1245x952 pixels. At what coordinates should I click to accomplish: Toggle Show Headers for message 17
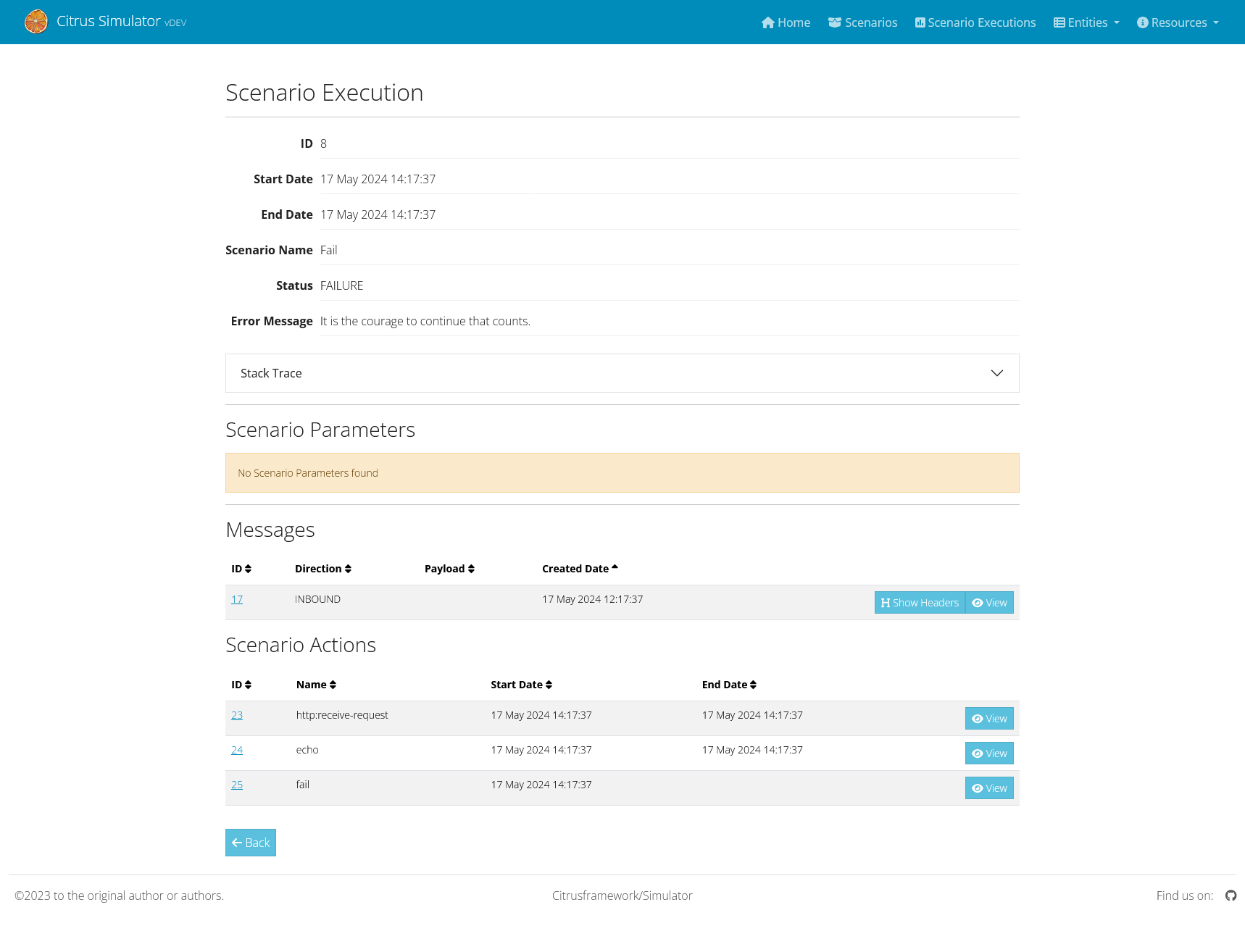(920, 603)
